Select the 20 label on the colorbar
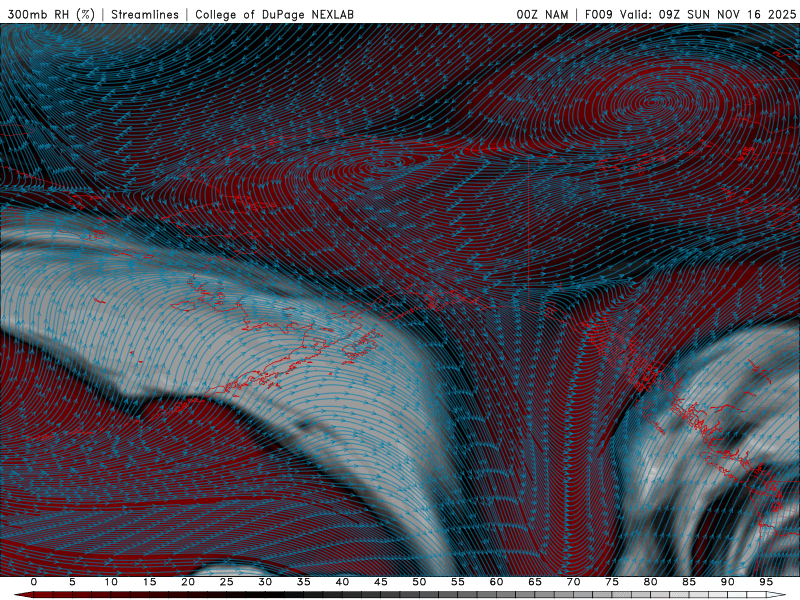This screenshot has height=600, width=800. click(188, 582)
